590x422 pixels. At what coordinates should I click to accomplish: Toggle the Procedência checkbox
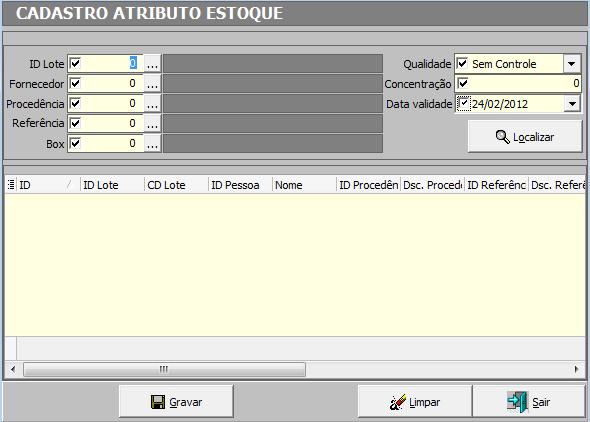tap(75, 103)
